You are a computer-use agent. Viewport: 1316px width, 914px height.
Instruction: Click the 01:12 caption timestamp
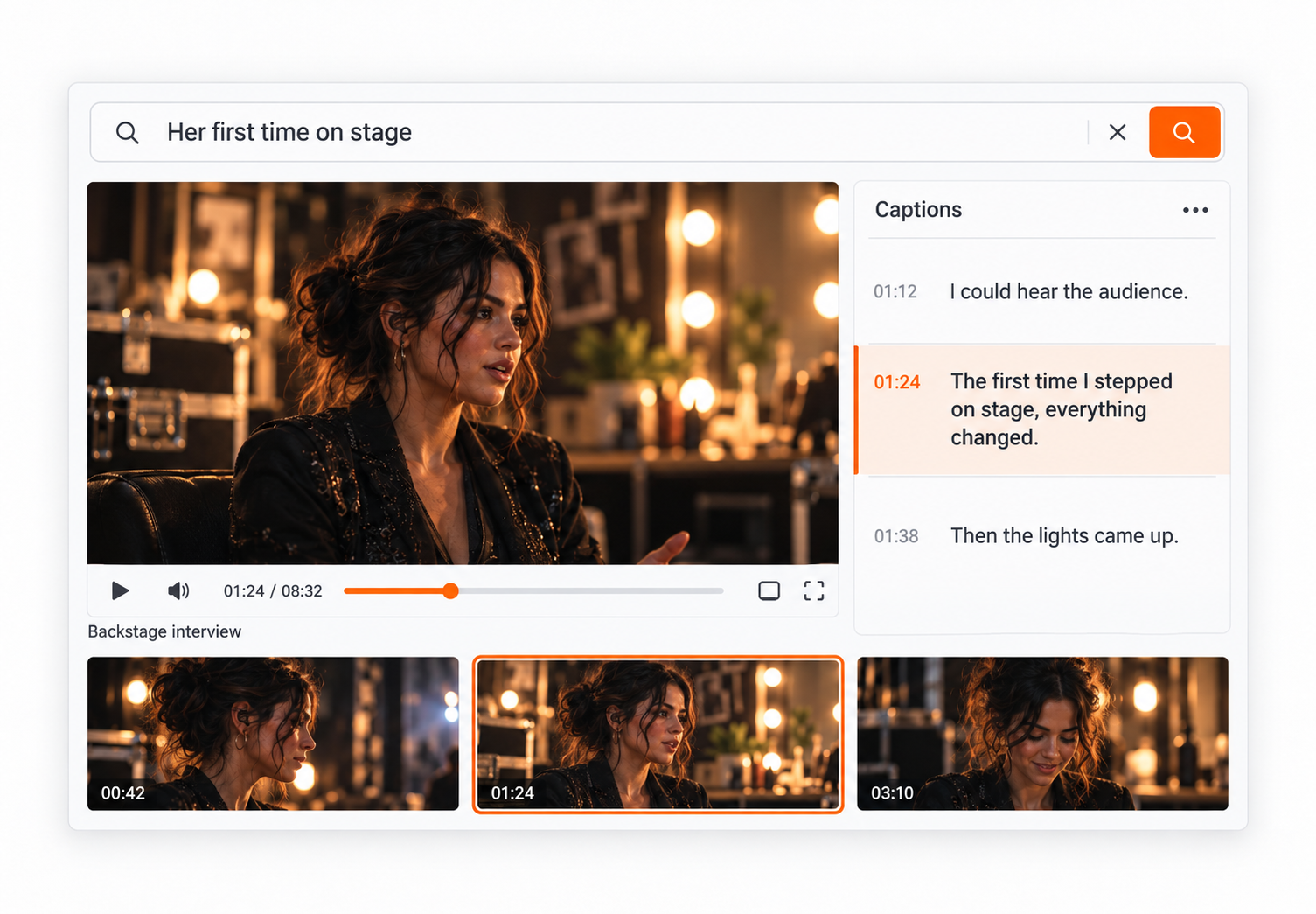(895, 291)
